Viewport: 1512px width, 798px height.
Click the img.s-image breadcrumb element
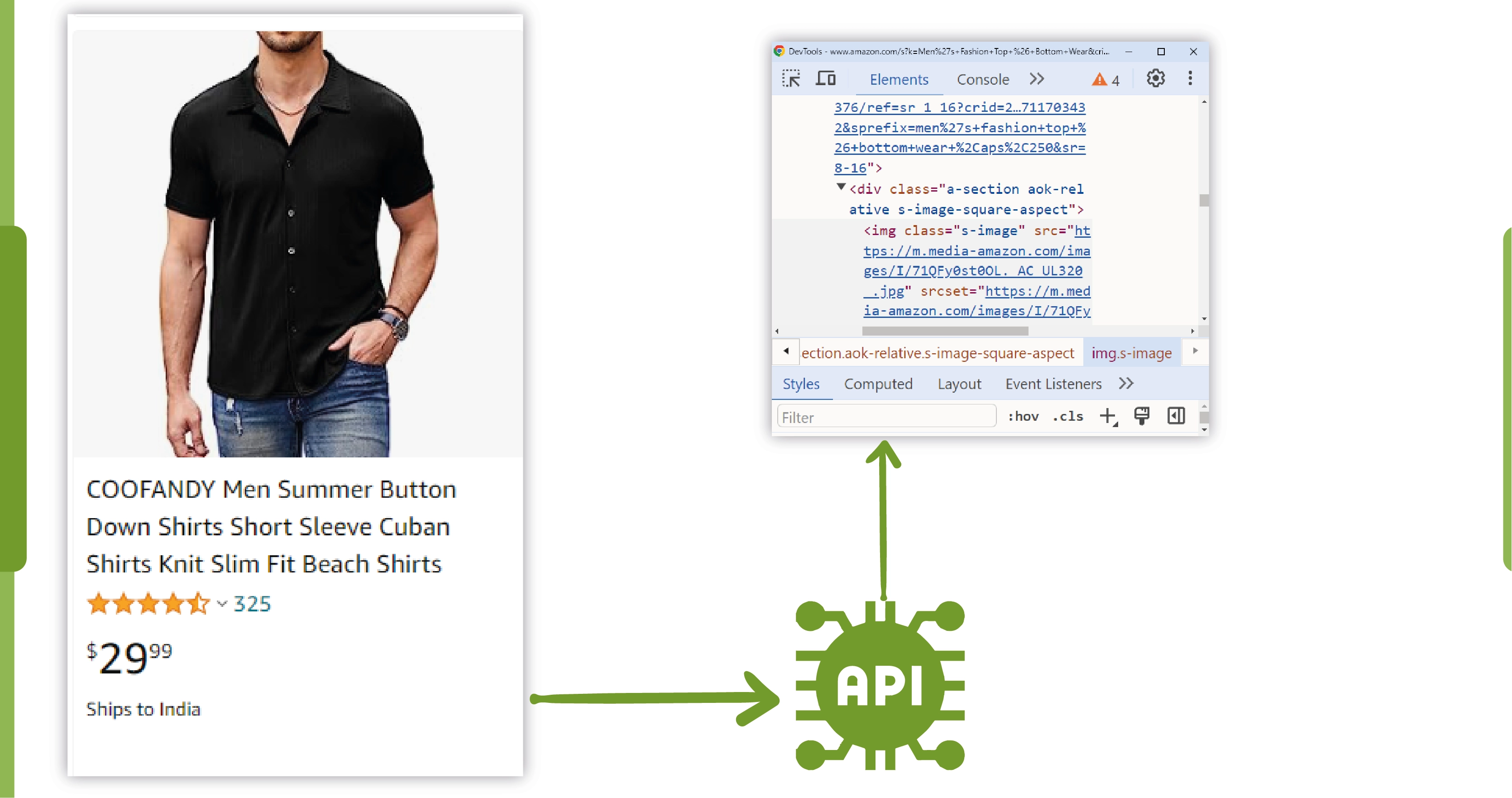pos(1131,352)
